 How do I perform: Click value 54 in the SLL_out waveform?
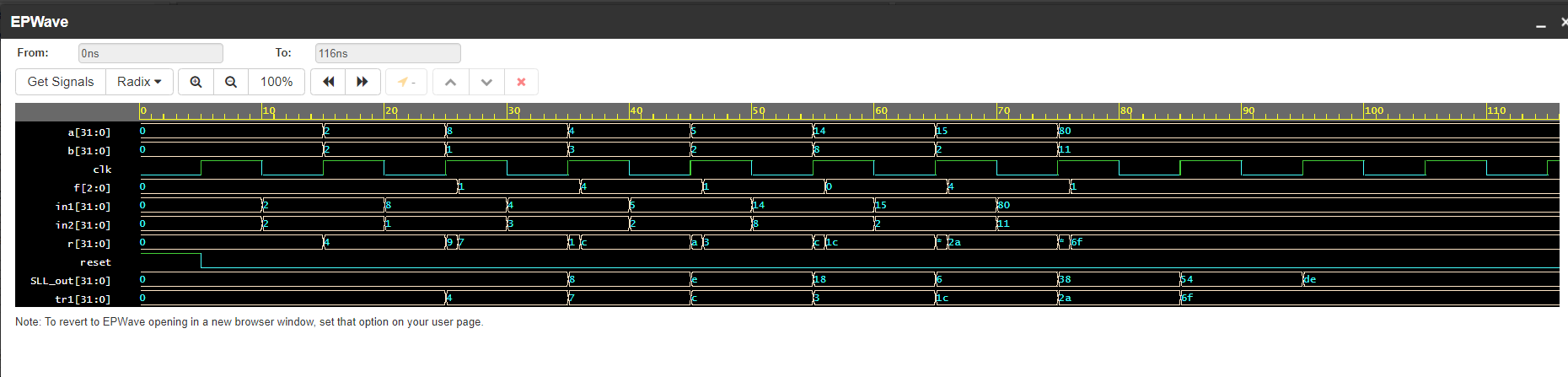click(x=1187, y=279)
